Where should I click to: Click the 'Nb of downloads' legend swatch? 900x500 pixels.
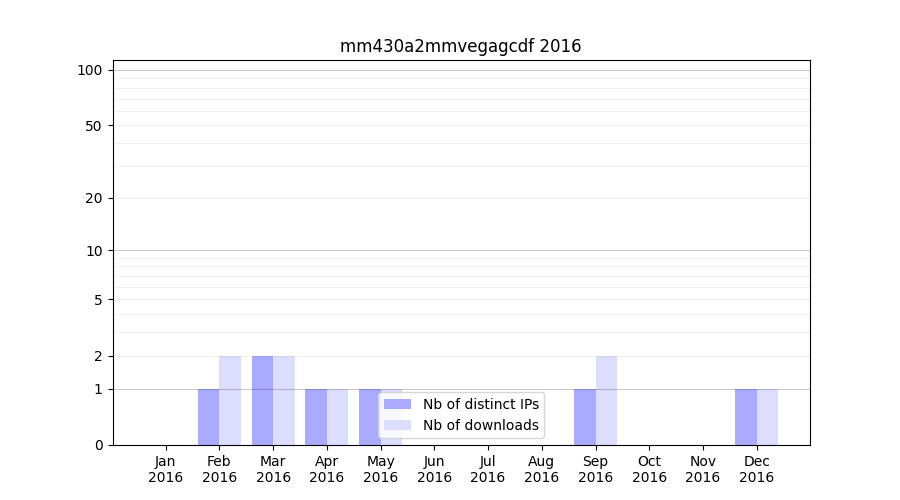pos(397,425)
